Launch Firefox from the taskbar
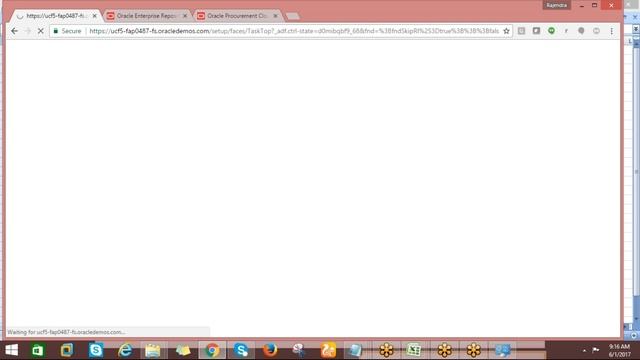Viewport: 640px width, 360px height. [x=270, y=350]
